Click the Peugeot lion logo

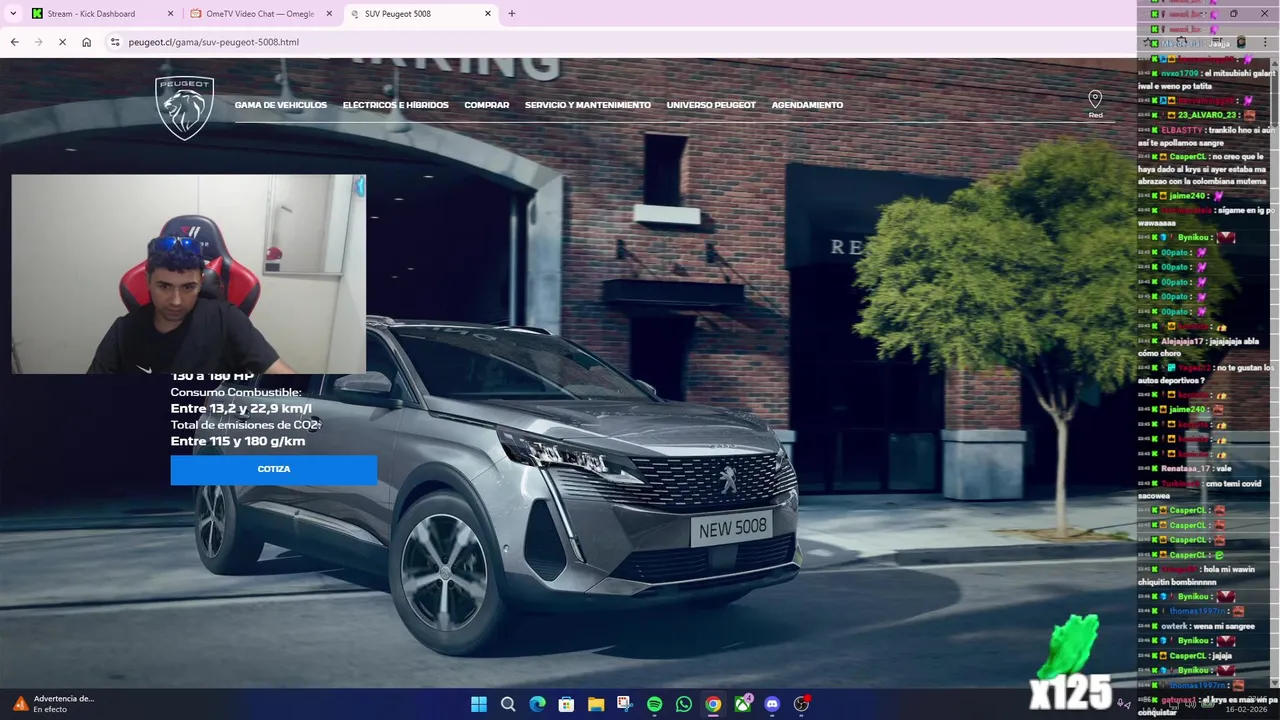point(185,108)
